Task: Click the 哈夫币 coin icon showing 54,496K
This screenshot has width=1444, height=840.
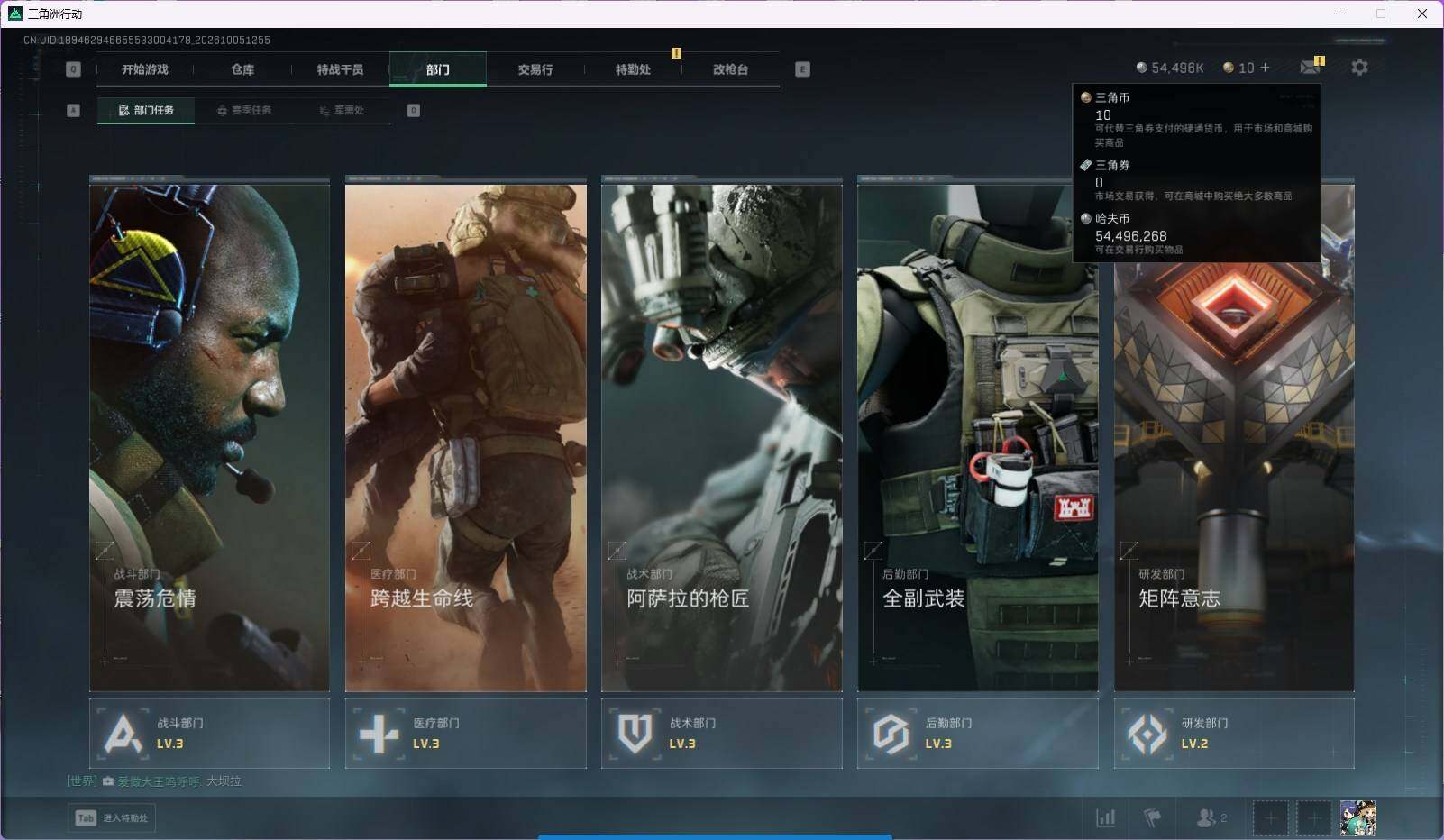Action: (1141, 68)
